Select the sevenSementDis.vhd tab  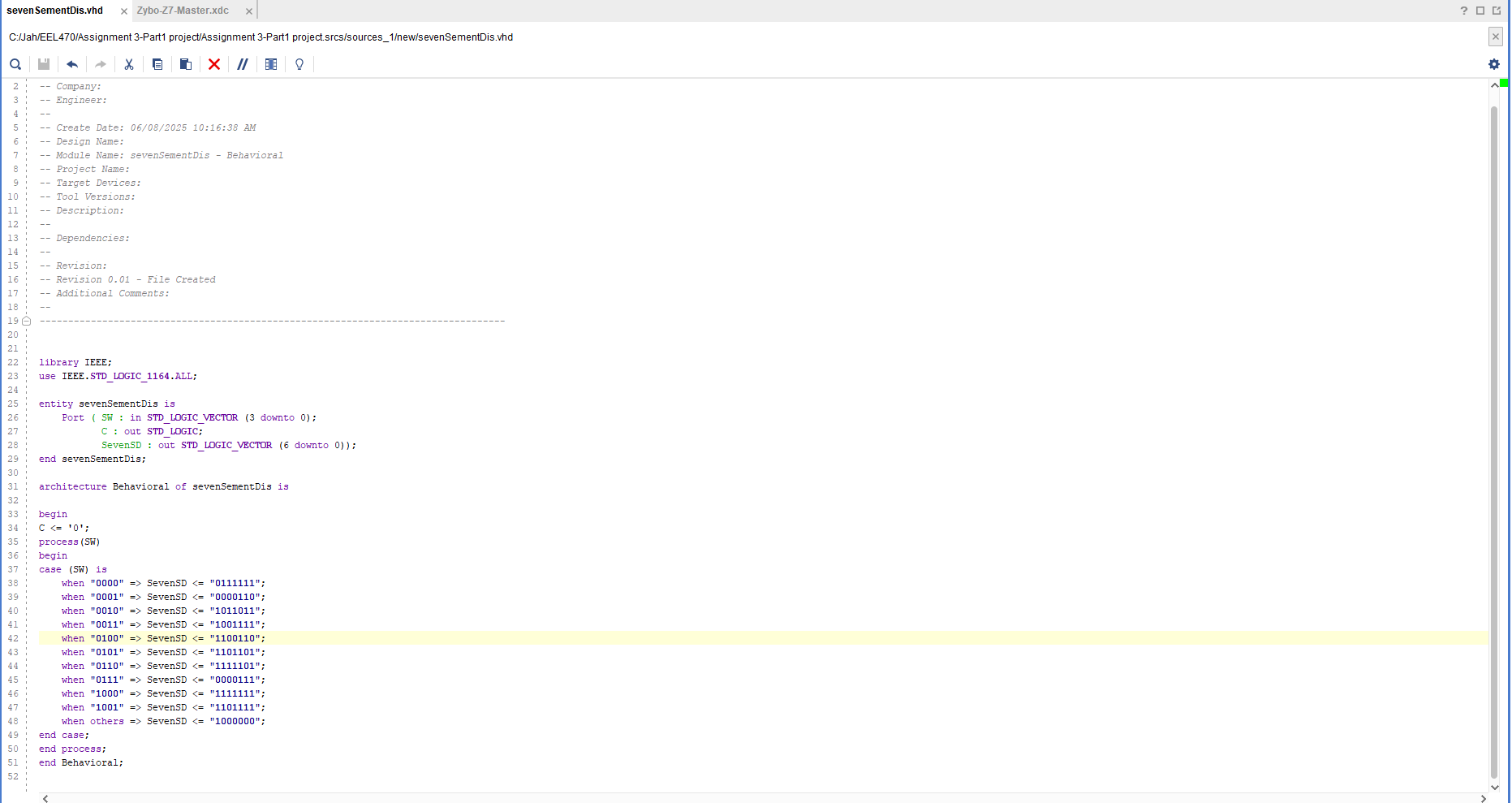tap(55, 11)
